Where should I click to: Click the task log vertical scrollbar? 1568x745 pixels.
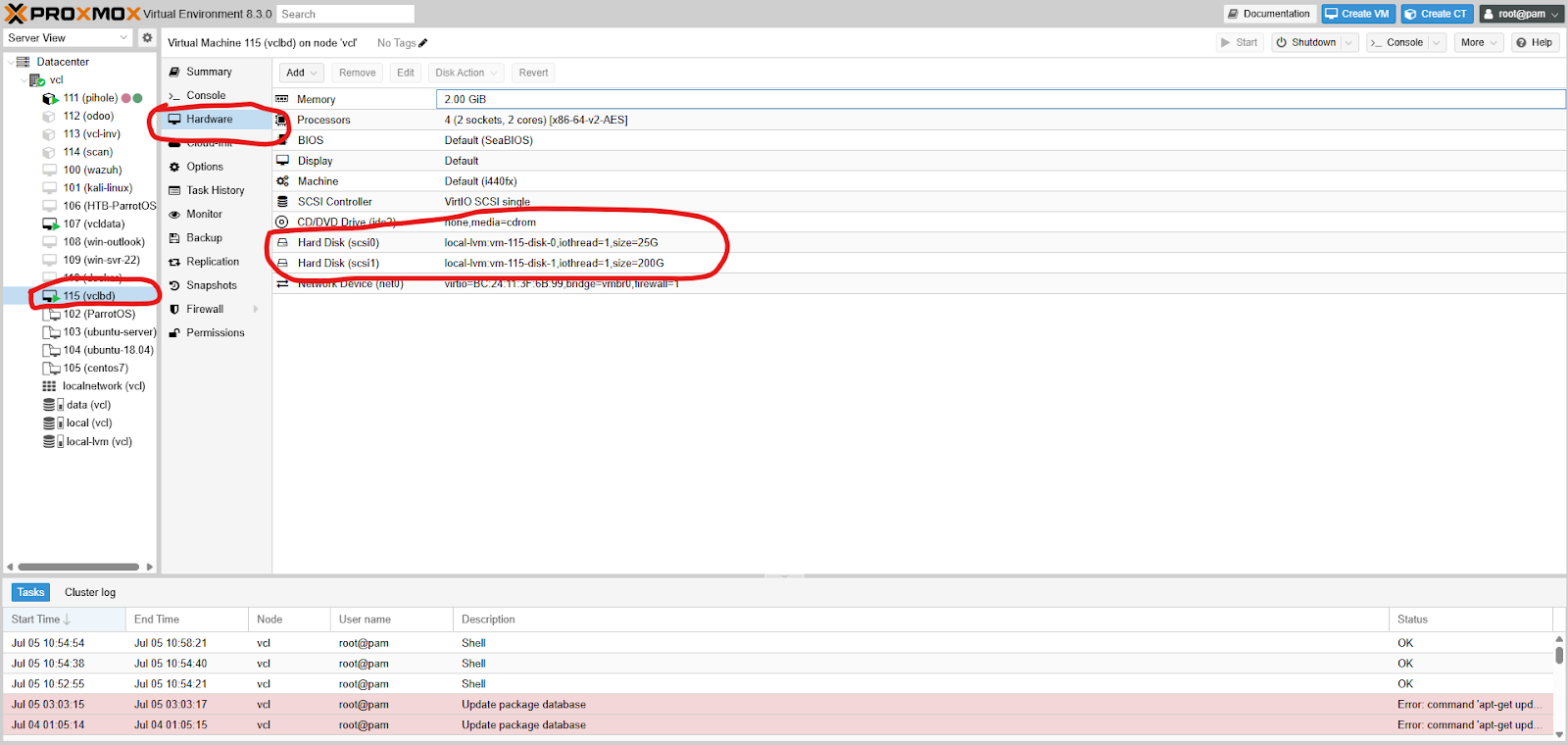point(1559,654)
